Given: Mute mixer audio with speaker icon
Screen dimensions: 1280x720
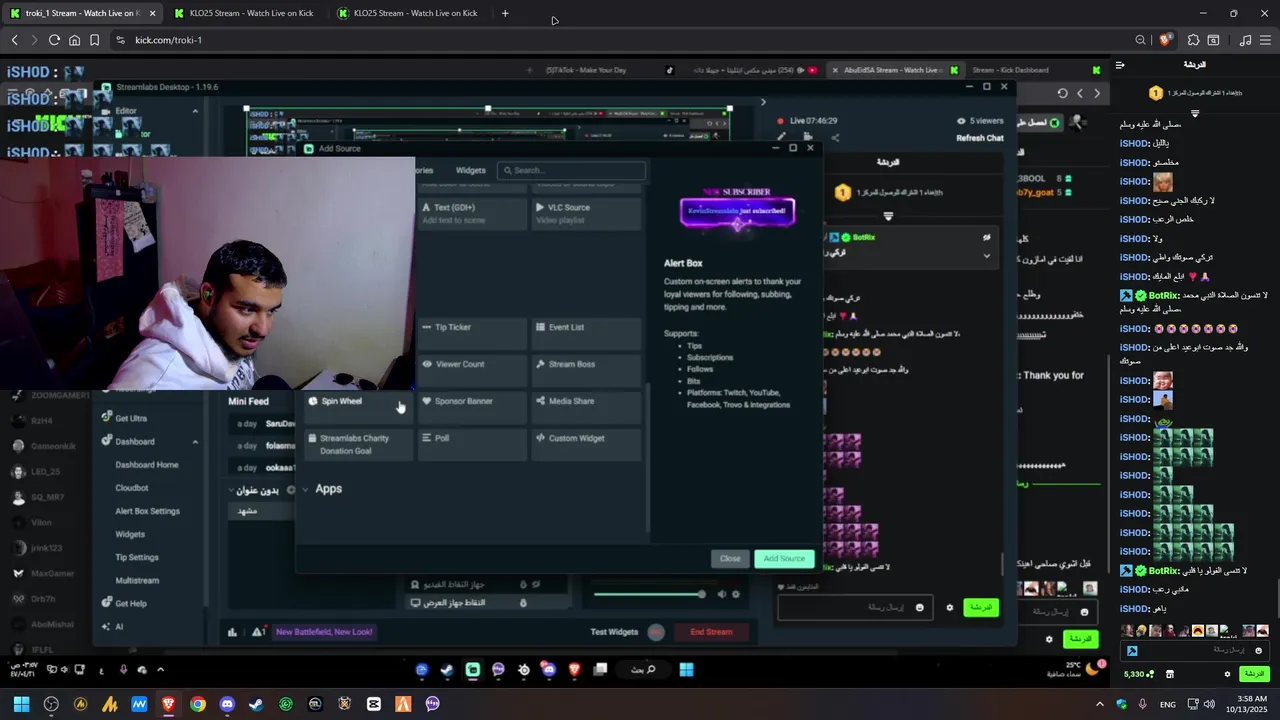Looking at the screenshot, I should (721, 594).
